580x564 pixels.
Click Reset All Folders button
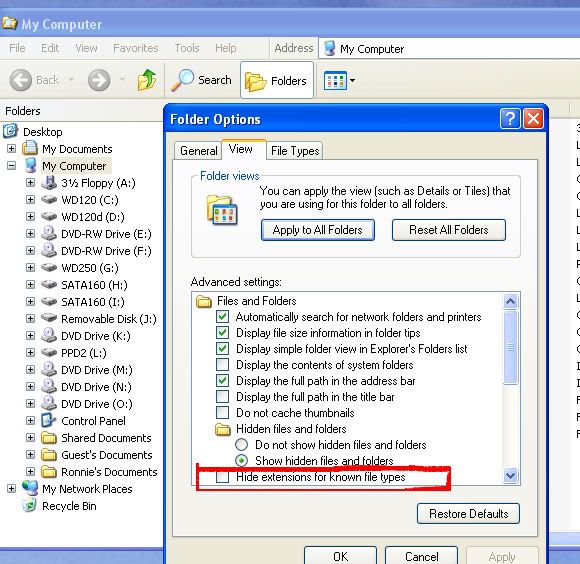pyautogui.click(x=449, y=230)
